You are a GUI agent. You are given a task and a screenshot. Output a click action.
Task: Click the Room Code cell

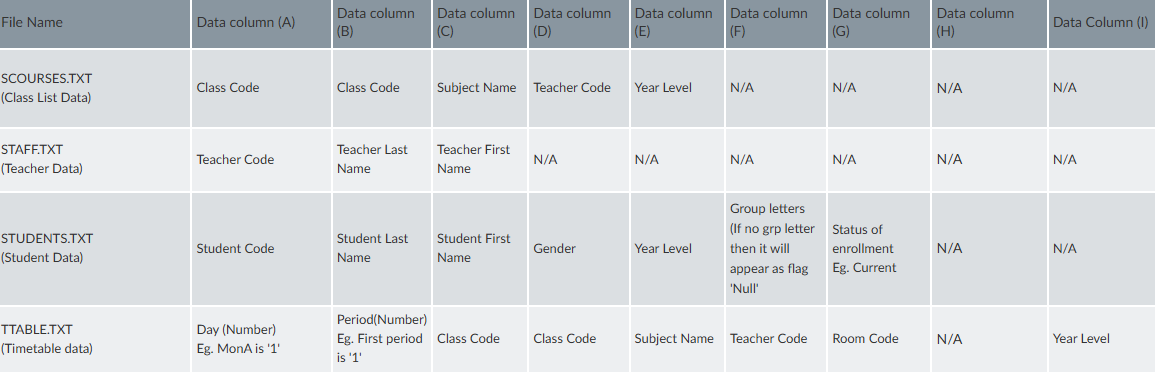(x=879, y=339)
